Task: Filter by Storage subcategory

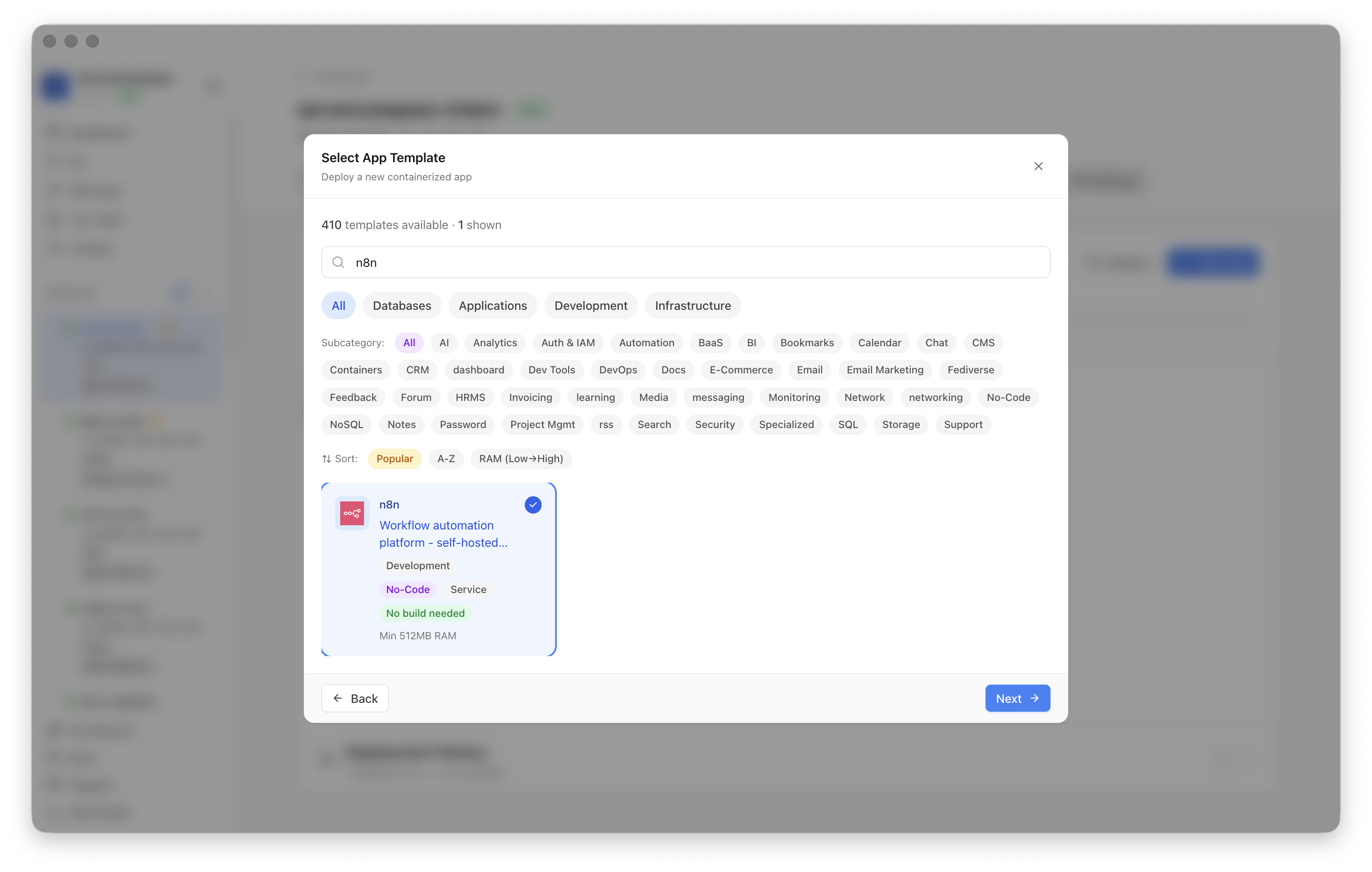Action: click(900, 425)
